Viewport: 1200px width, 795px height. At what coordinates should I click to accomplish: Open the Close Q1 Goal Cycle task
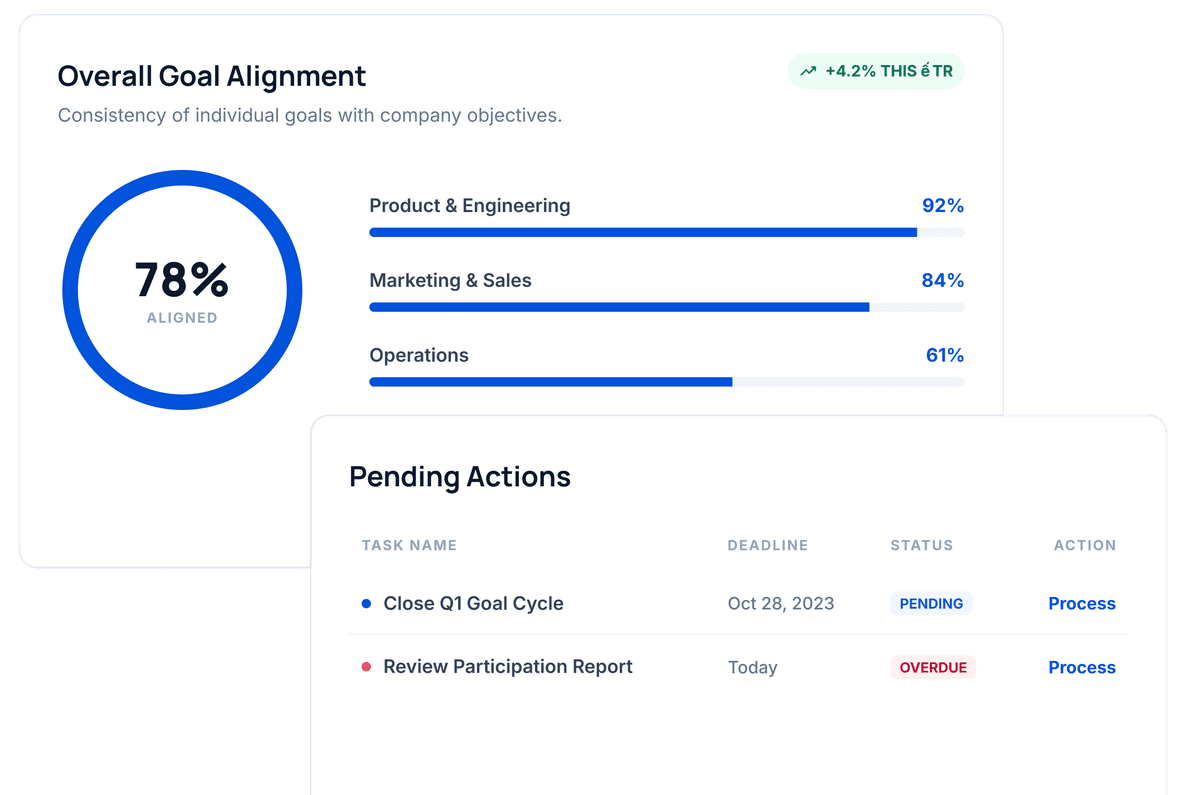coord(473,603)
